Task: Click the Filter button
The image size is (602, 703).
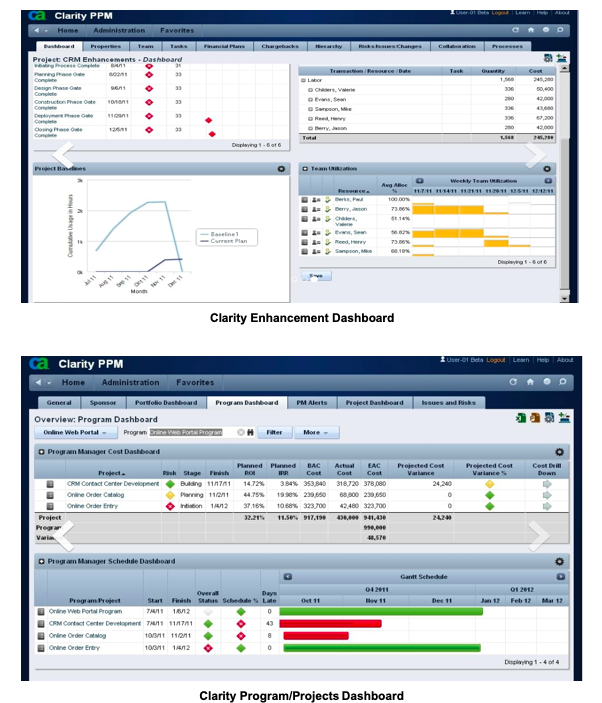Action: tap(274, 432)
